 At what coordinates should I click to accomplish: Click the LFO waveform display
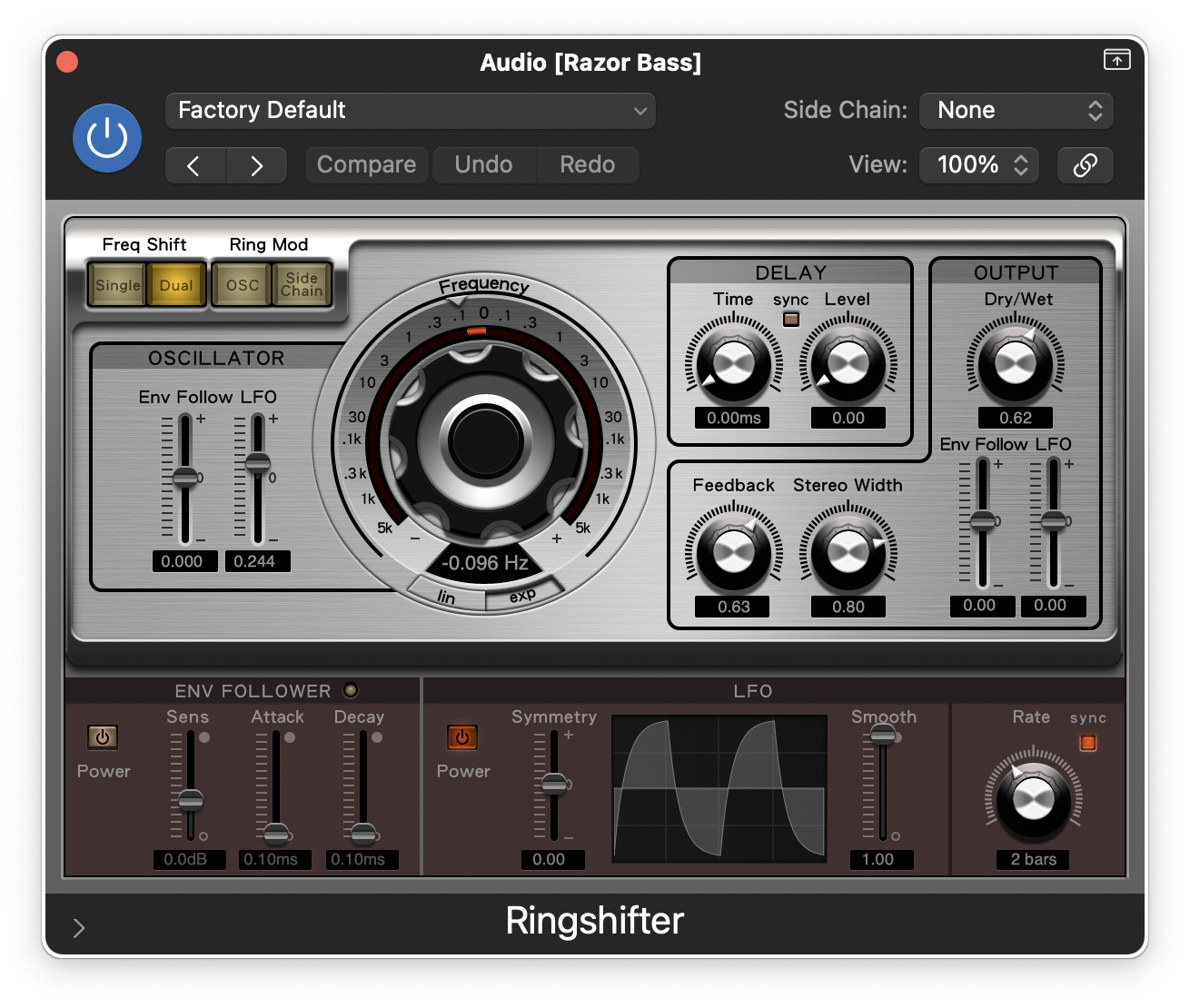point(719,787)
